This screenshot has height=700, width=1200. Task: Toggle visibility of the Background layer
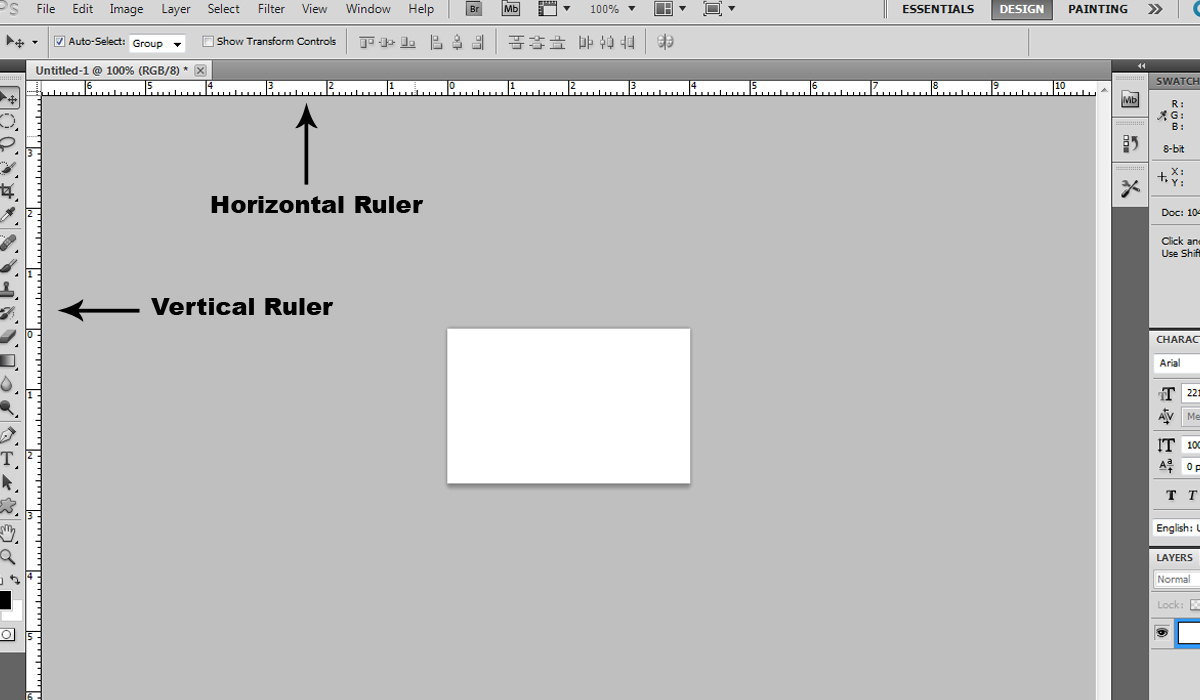click(x=1161, y=633)
